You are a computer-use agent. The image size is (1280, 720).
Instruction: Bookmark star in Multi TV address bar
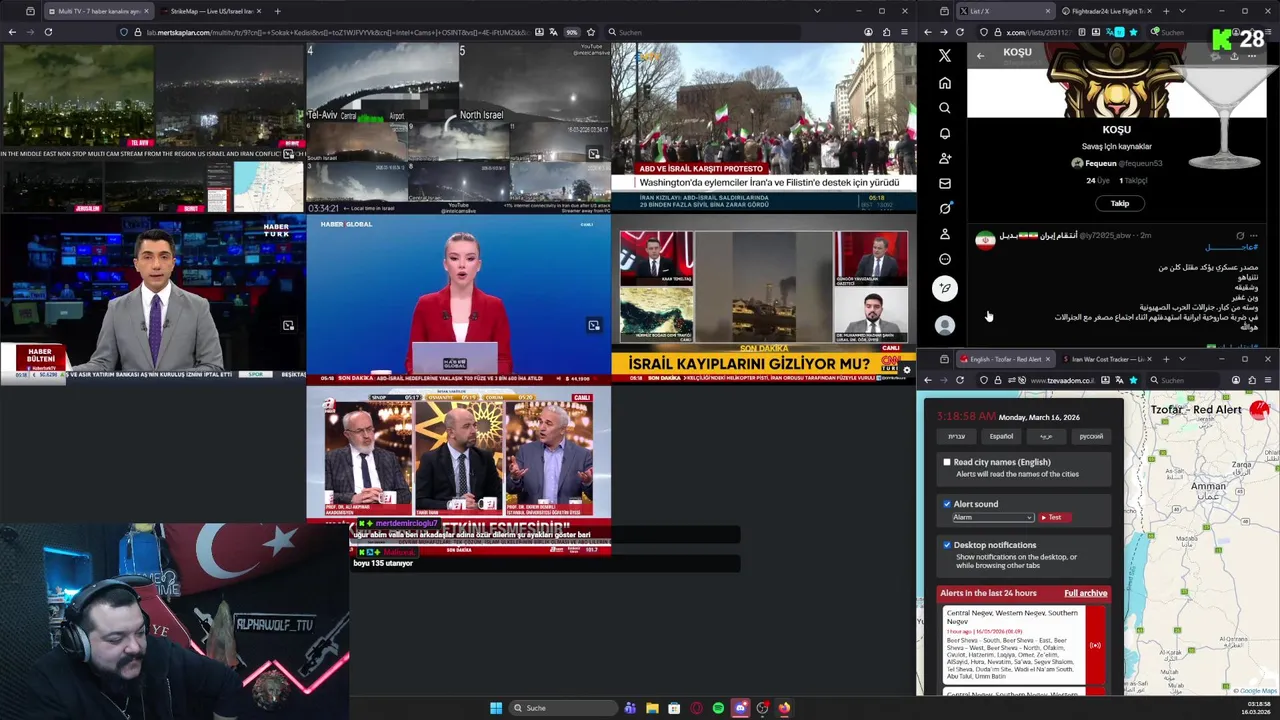tap(591, 32)
